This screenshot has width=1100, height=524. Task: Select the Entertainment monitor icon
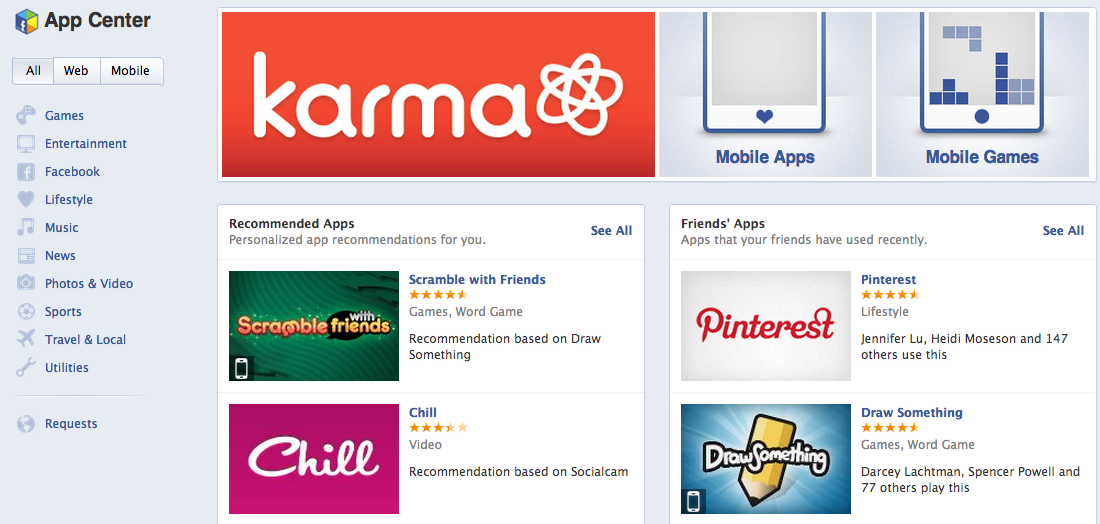point(26,144)
